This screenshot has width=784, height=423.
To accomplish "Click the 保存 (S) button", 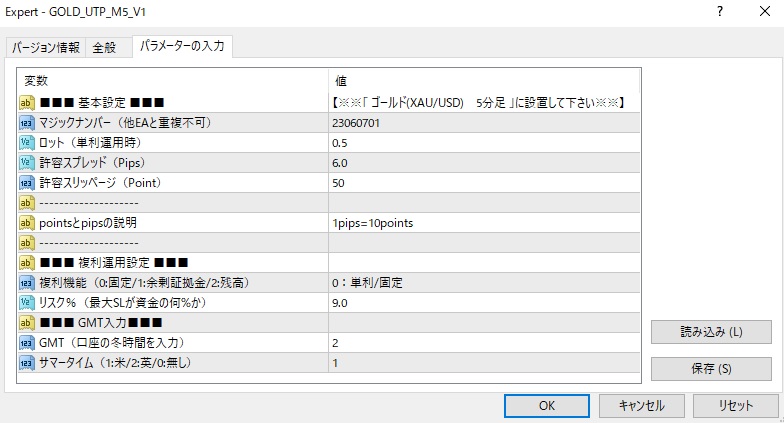I will coord(711,368).
